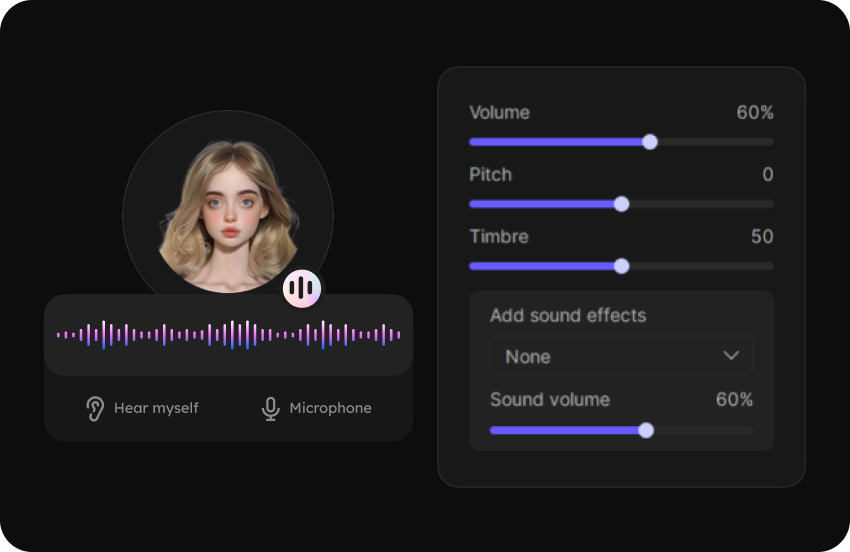Toggle the Microphone label

pyautogui.click(x=330, y=408)
